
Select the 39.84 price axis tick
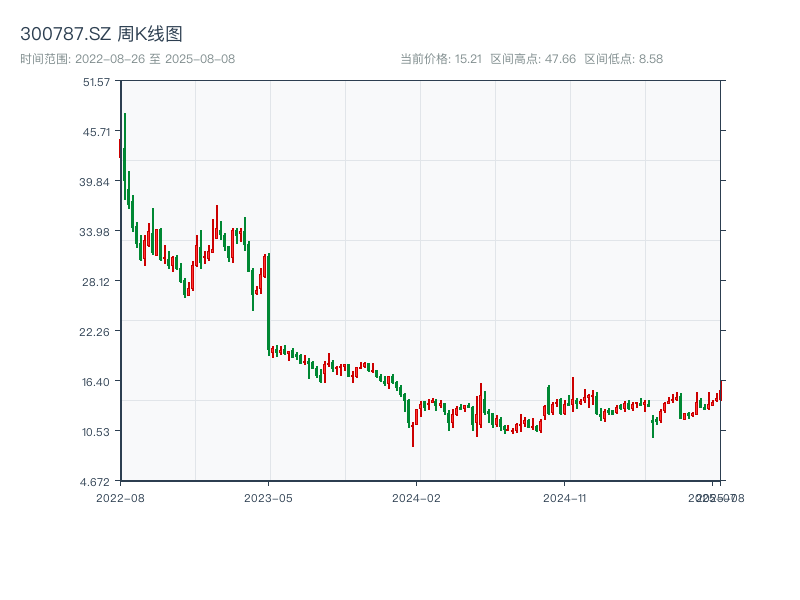pos(96,181)
